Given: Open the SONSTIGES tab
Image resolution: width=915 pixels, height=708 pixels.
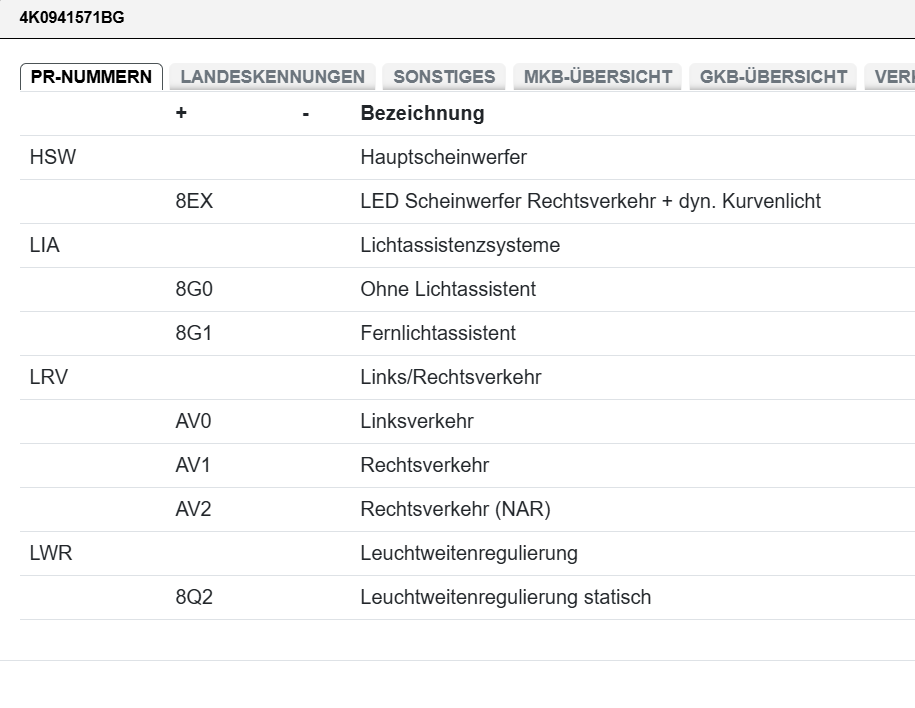Looking at the screenshot, I should [444, 77].
